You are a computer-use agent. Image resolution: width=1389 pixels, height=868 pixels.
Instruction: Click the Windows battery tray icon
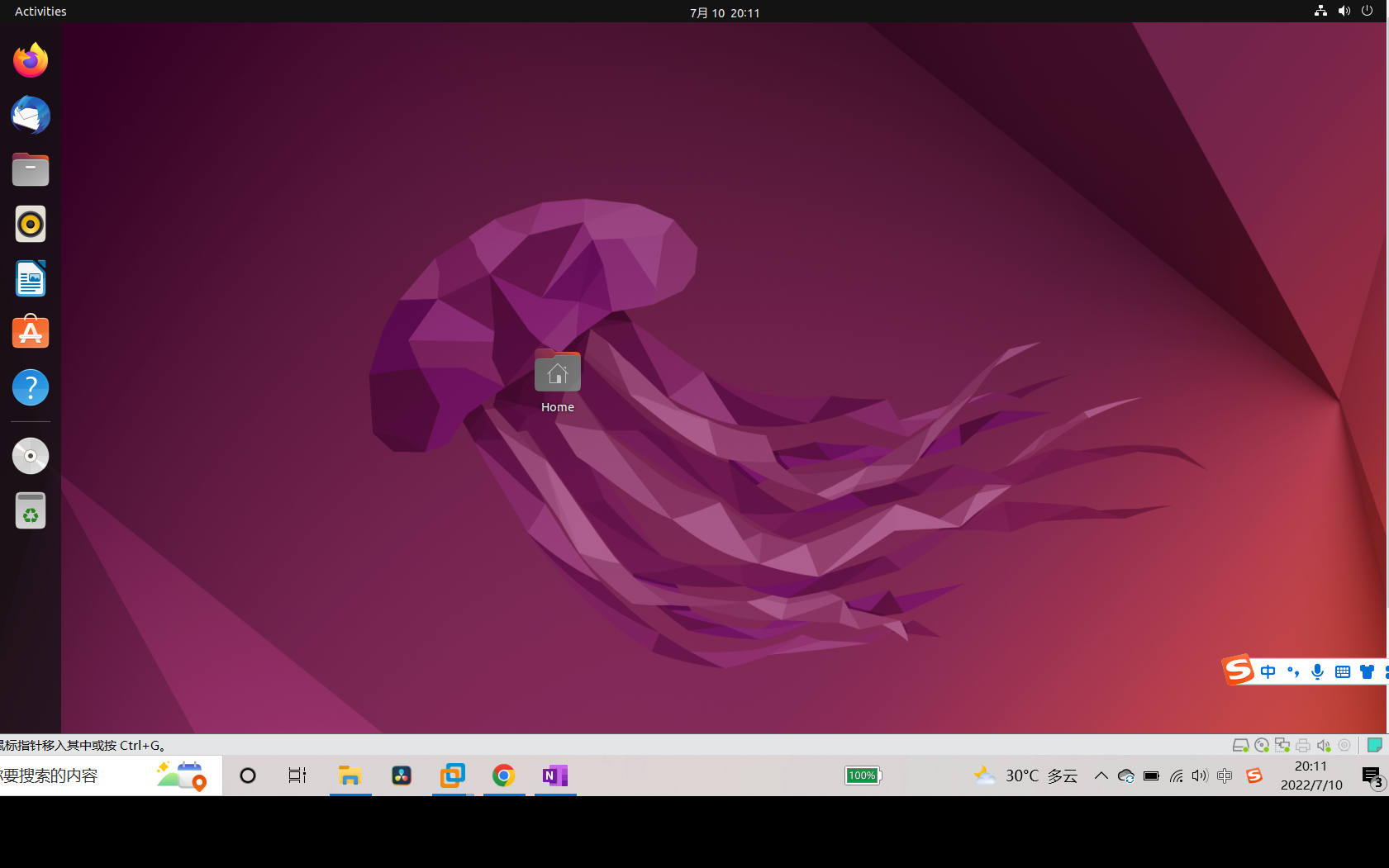click(x=1151, y=776)
